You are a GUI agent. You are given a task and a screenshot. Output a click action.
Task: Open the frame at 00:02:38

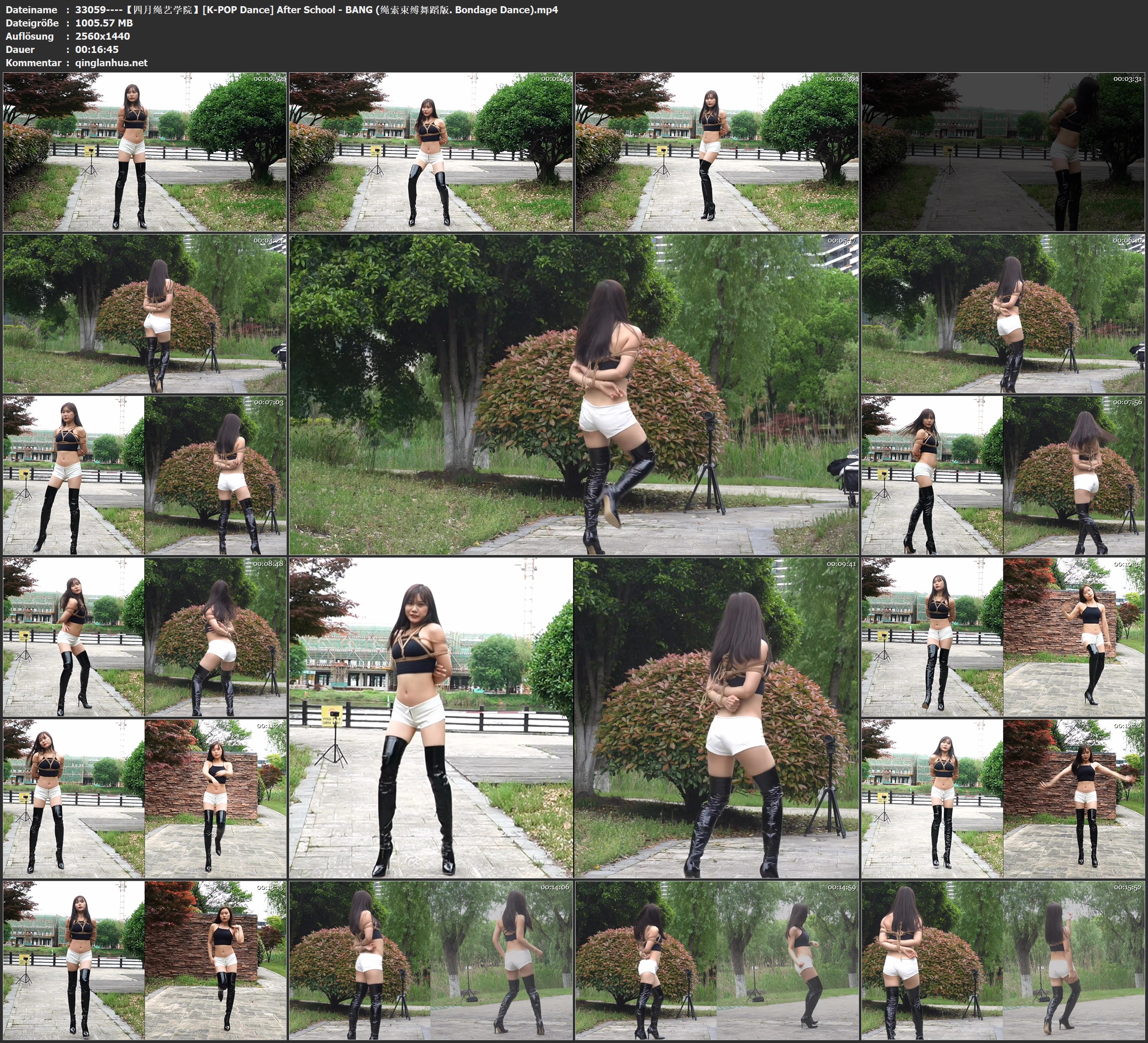tap(717, 152)
